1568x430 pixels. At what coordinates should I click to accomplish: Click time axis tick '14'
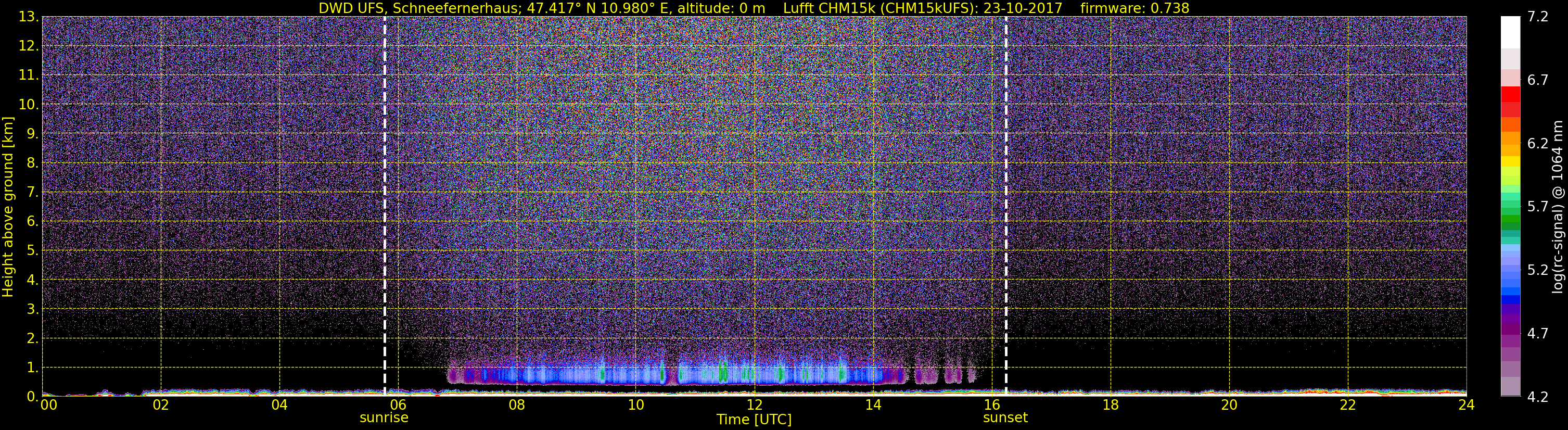click(x=873, y=405)
